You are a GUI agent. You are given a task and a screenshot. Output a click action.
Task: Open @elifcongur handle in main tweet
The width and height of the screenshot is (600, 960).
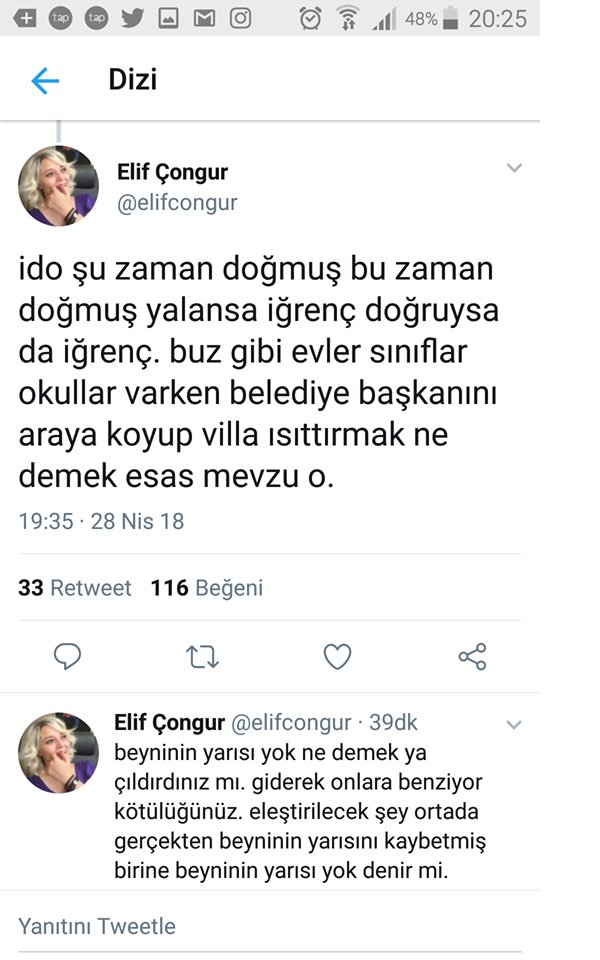point(178,203)
